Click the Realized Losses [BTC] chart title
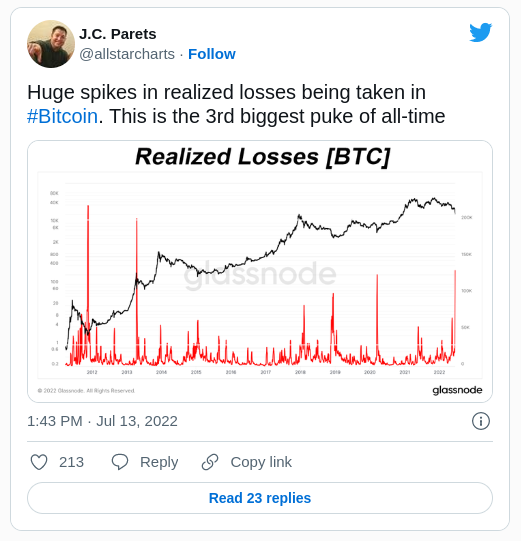The width and height of the screenshot is (521, 541). point(263,157)
